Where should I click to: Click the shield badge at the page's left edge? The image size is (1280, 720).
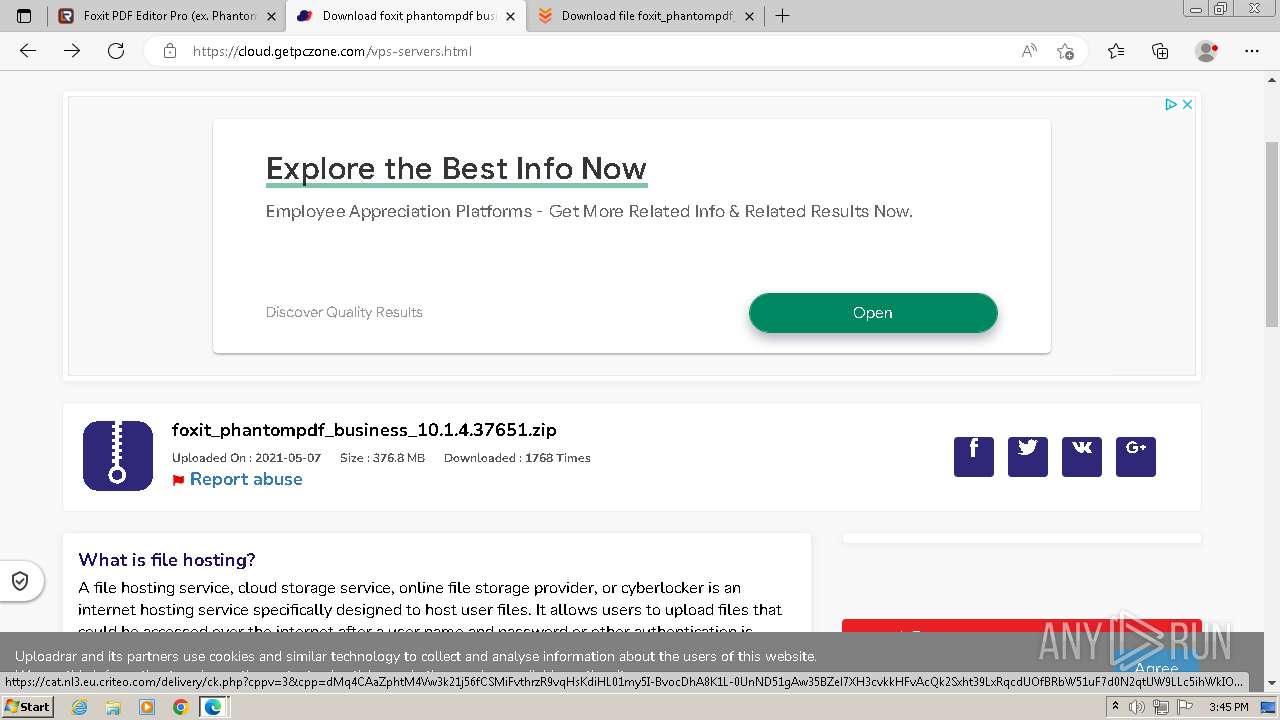point(20,581)
